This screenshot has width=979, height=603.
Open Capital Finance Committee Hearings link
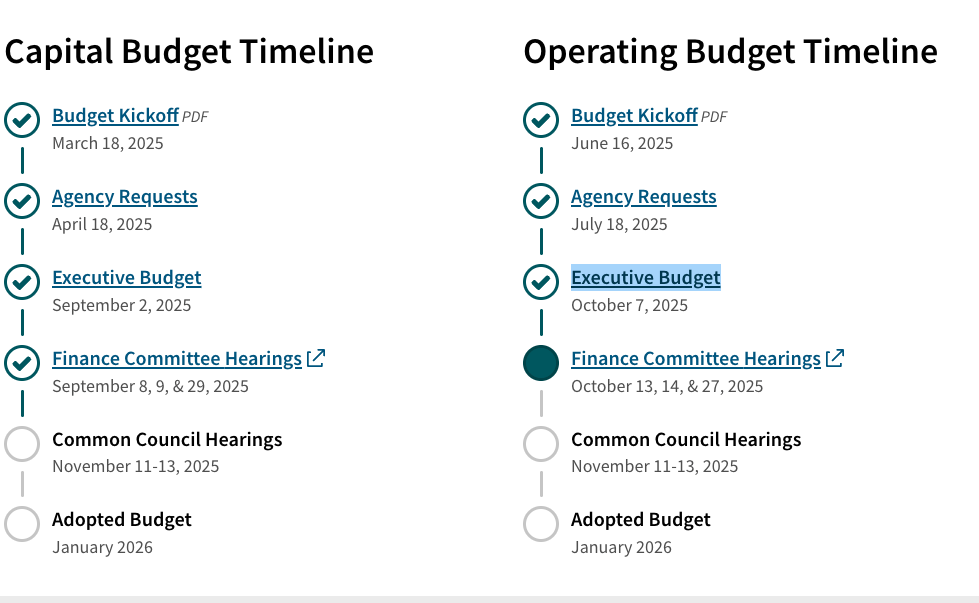coord(176,359)
